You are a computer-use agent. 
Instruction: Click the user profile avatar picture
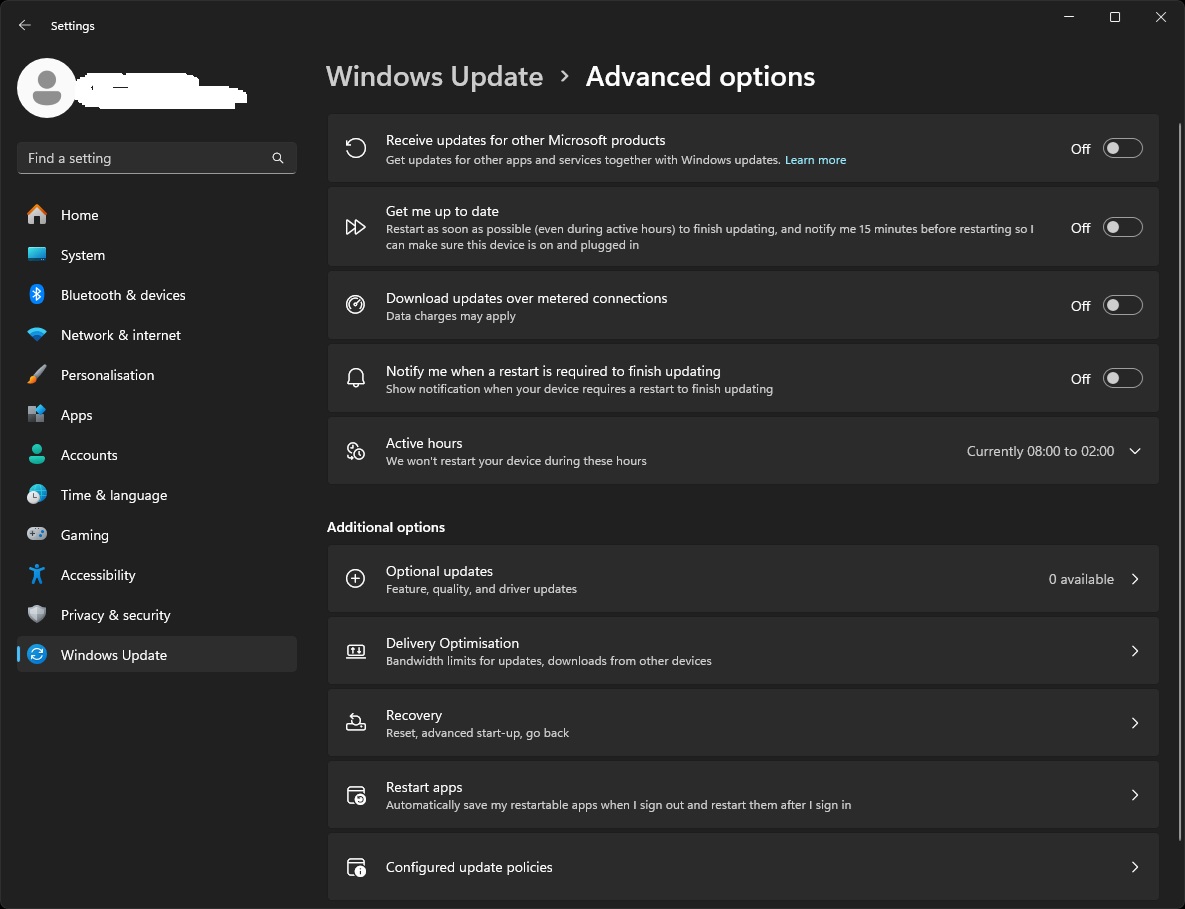47,88
